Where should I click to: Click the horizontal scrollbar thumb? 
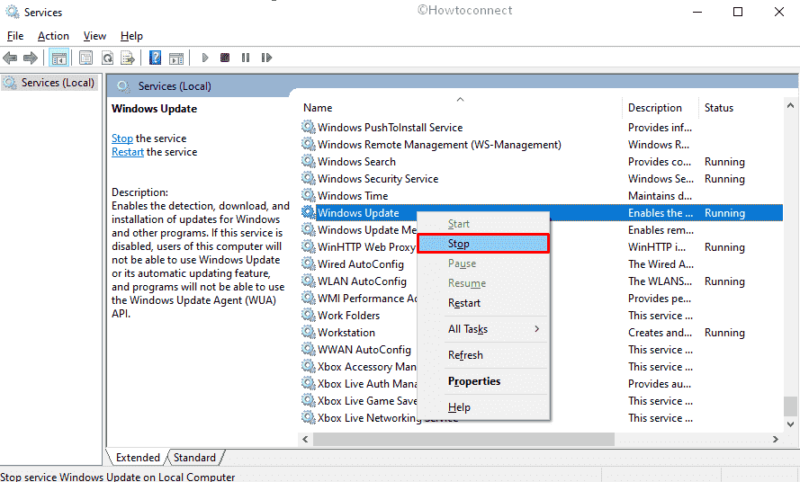pyautogui.click(x=463, y=439)
